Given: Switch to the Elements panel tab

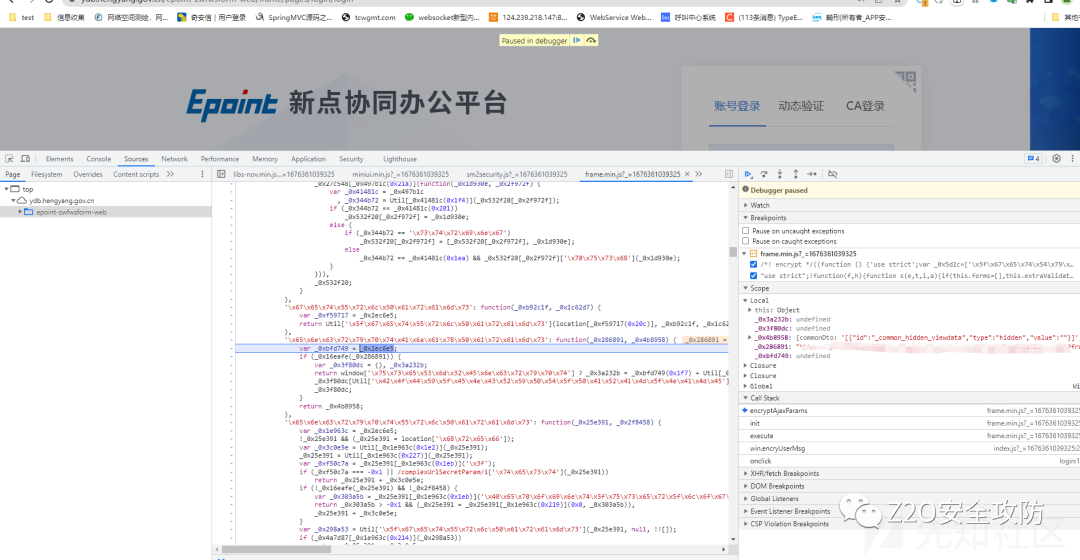Looking at the screenshot, I should click(59, 158).
